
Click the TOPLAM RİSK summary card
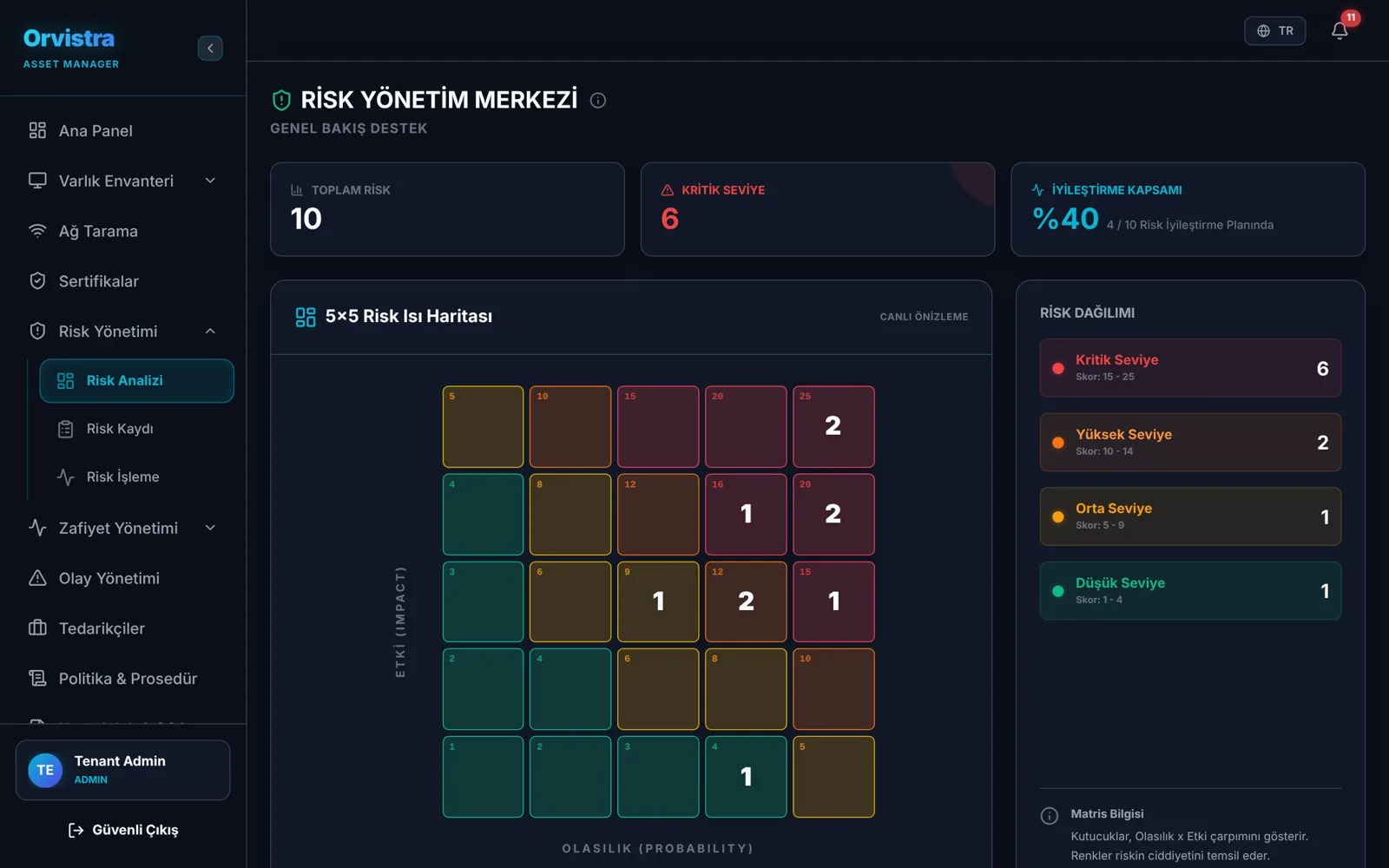point(447,209)
